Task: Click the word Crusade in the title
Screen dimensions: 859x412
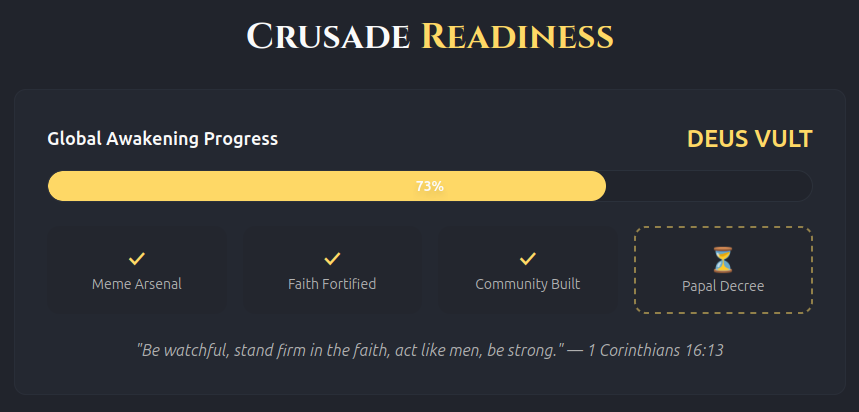Action: pos(328,37)
